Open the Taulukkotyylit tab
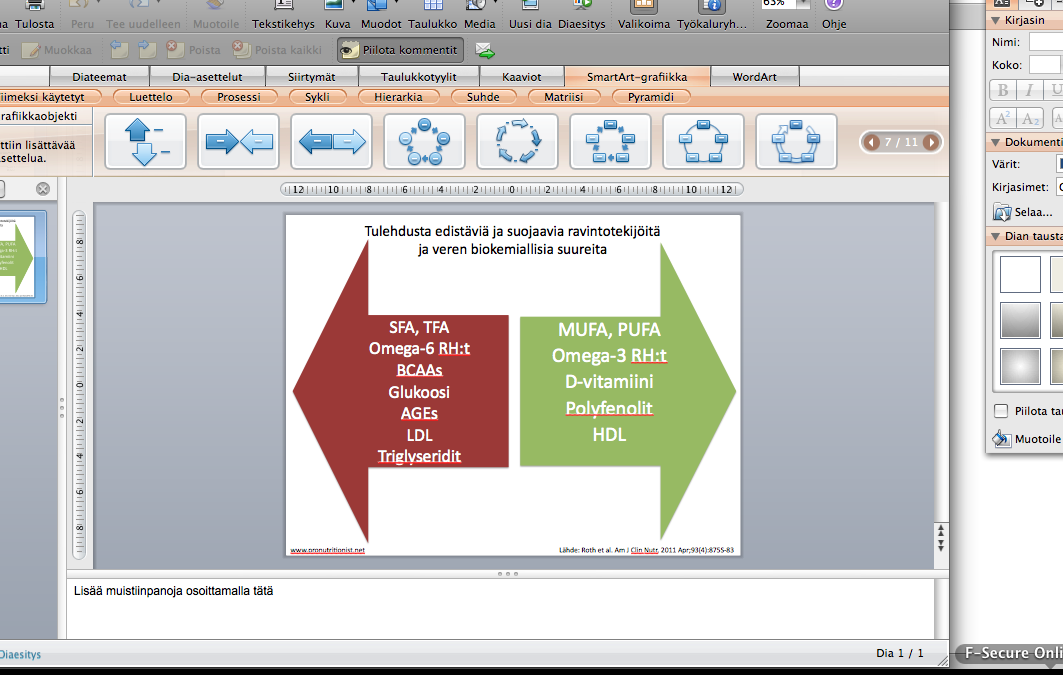 point(418,77)
